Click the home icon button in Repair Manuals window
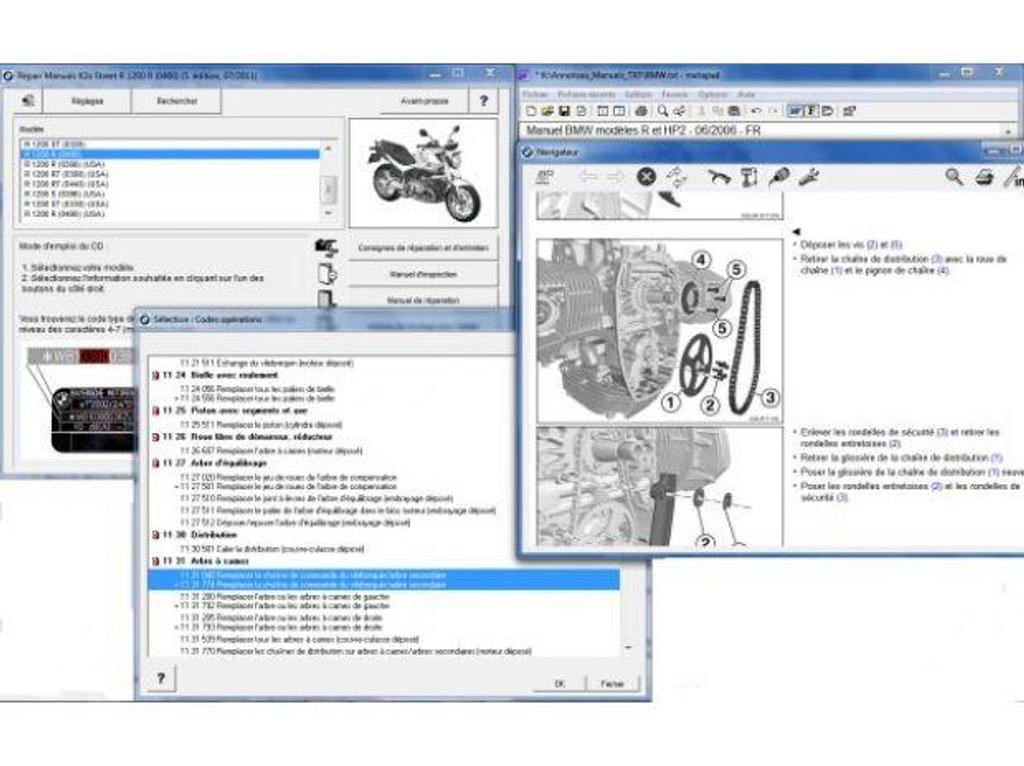1024x766 pixels. tap(27, 101)
